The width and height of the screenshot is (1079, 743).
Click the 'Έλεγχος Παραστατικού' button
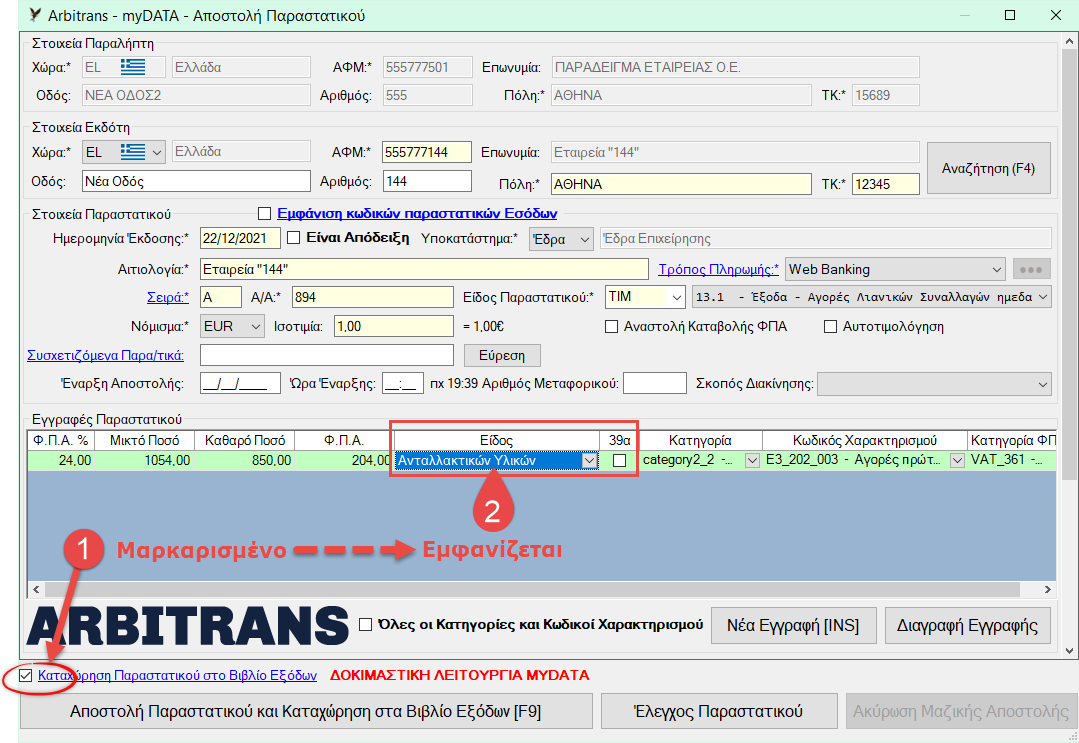[x=718, y=711]
